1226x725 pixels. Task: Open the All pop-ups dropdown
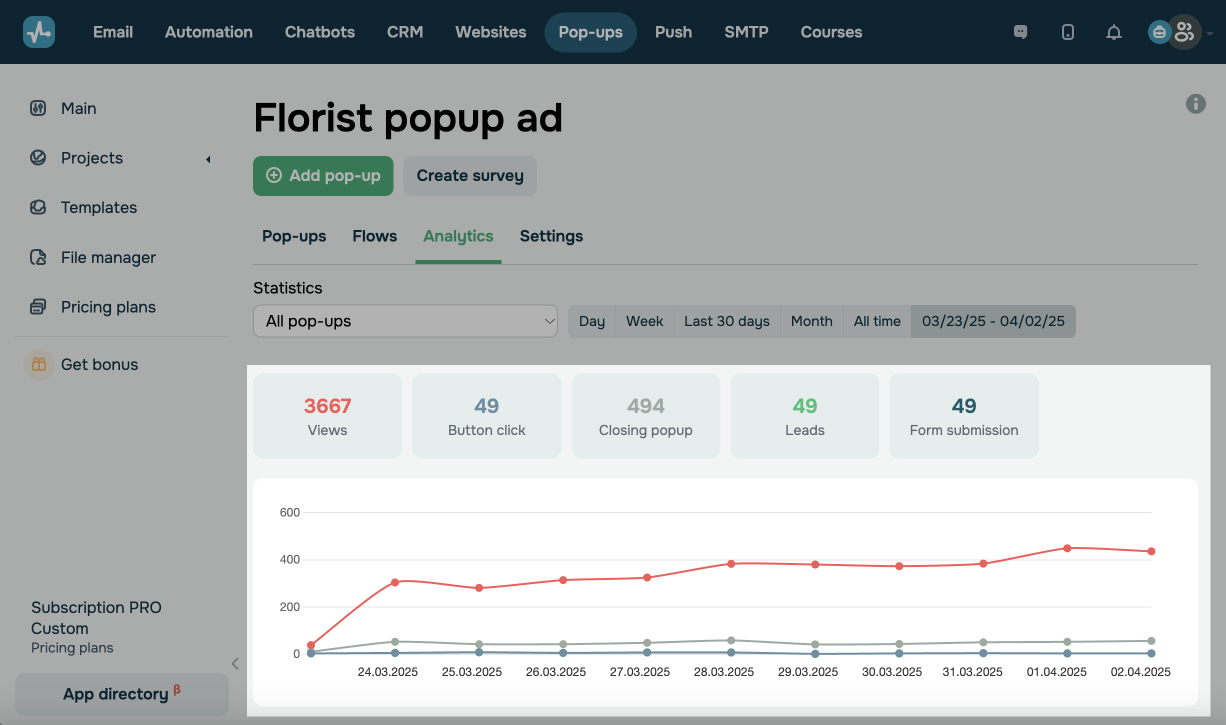tap(405, 321)
